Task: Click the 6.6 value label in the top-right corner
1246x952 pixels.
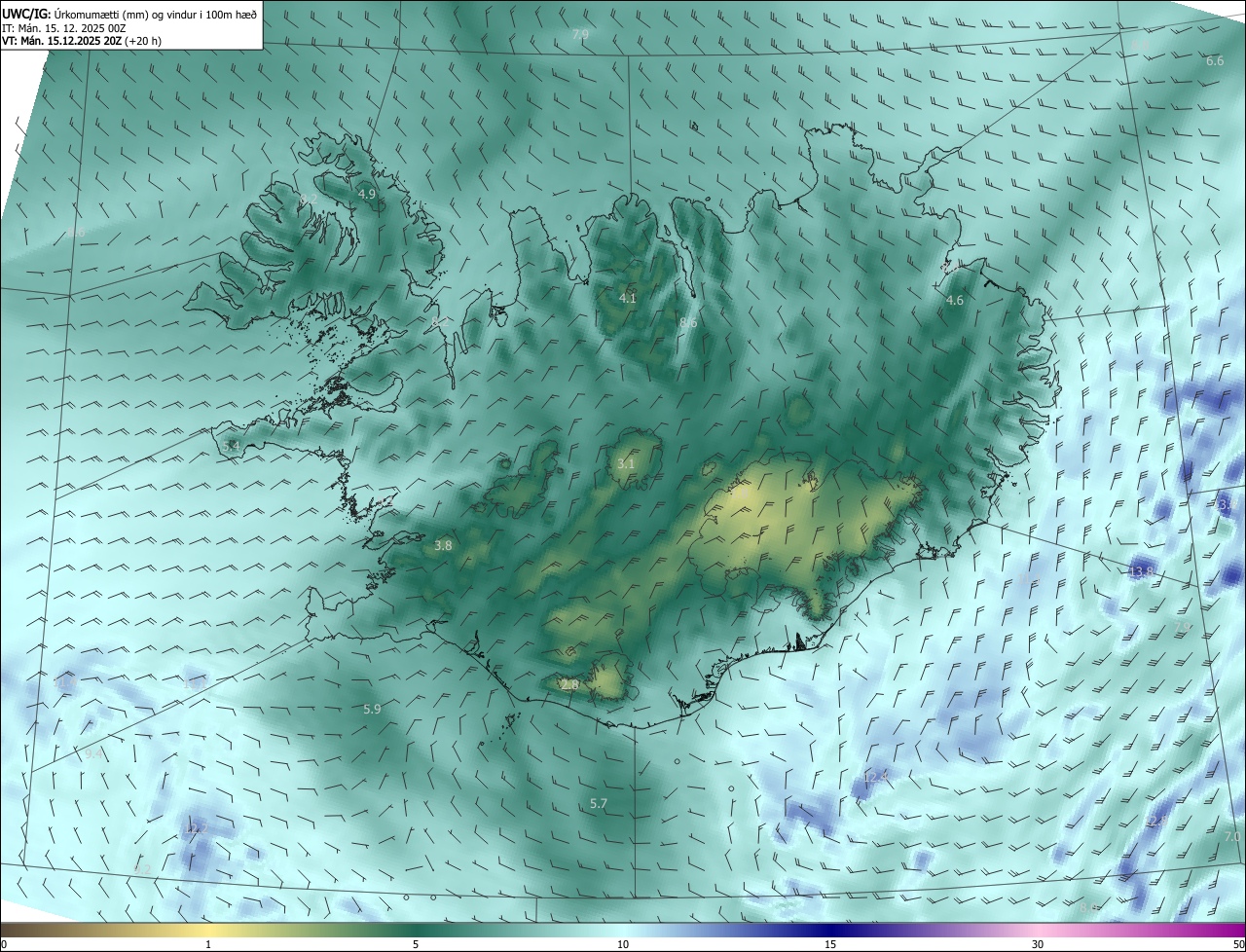Action: coord(1215,61)
